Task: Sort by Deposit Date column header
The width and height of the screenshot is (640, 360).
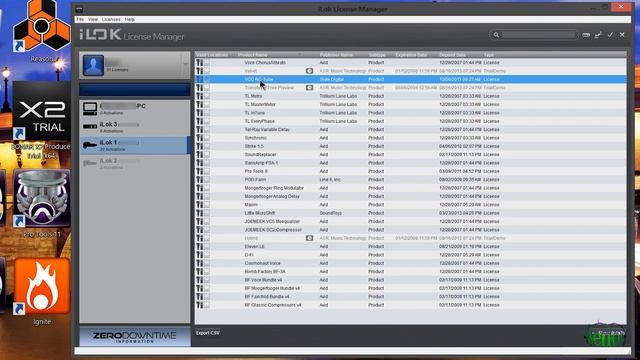Action: click(452, 55)
